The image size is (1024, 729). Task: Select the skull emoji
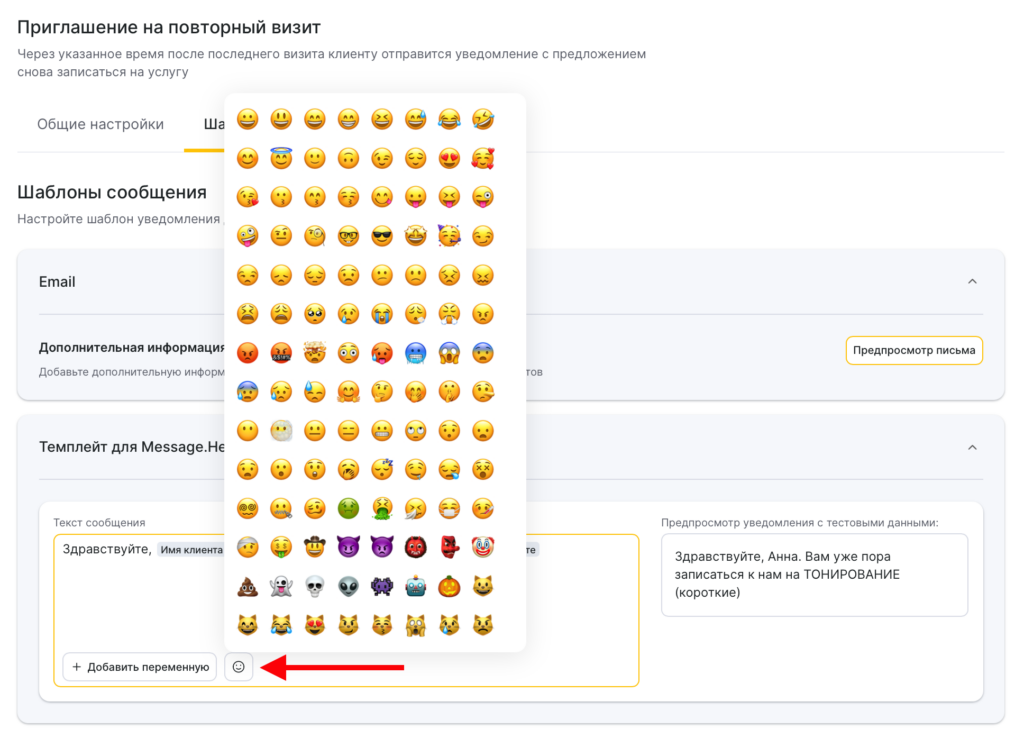click(315, 587)
